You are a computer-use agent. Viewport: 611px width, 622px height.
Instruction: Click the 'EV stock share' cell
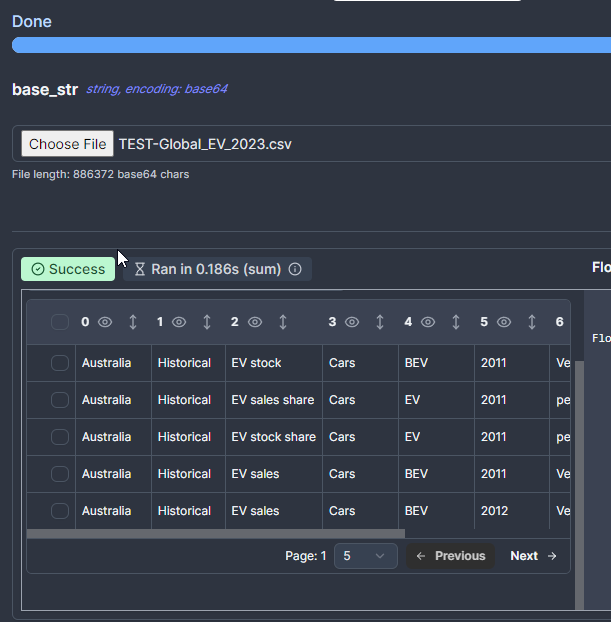click(x=274, y=437)
